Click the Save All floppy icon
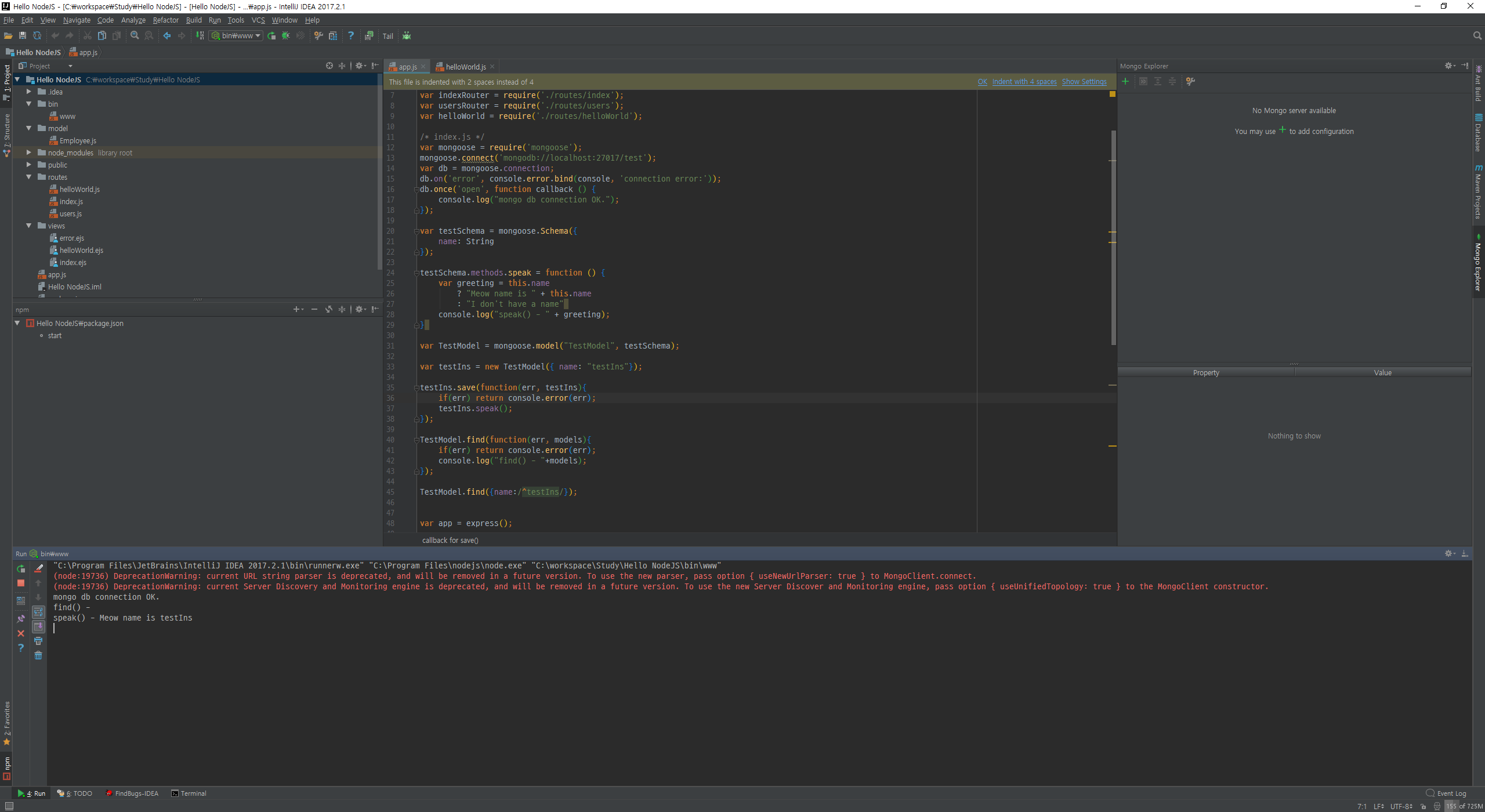The height and width of the screenshot is (812, 1485). point(23,36)
